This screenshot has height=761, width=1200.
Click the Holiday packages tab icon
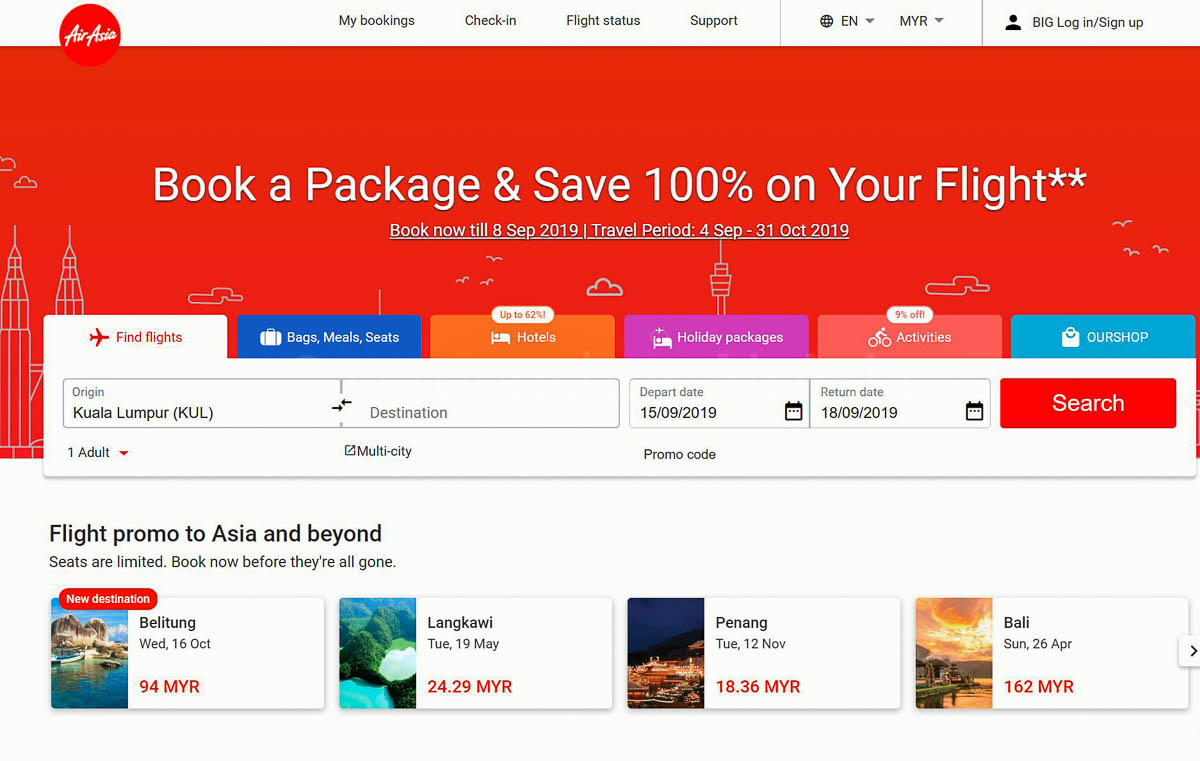pyautogui.click(x=661, y=337)
